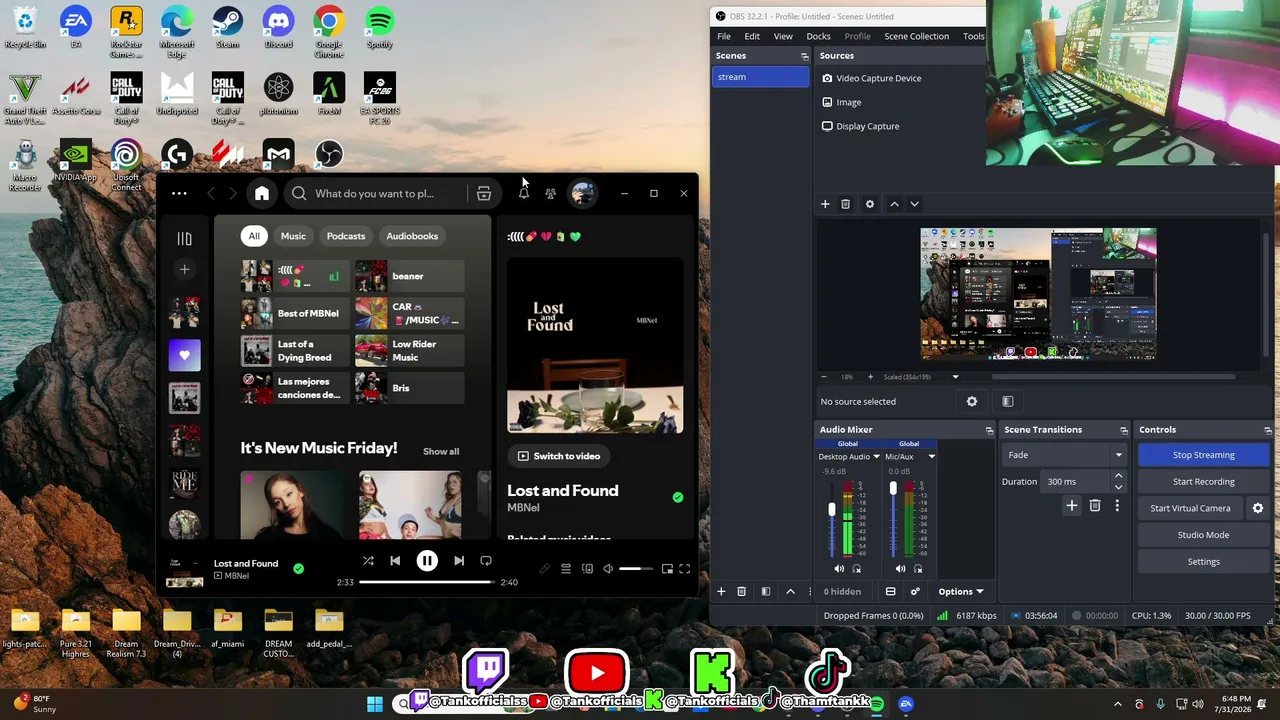Move source down in OBS list

click(x=914, y=204)
